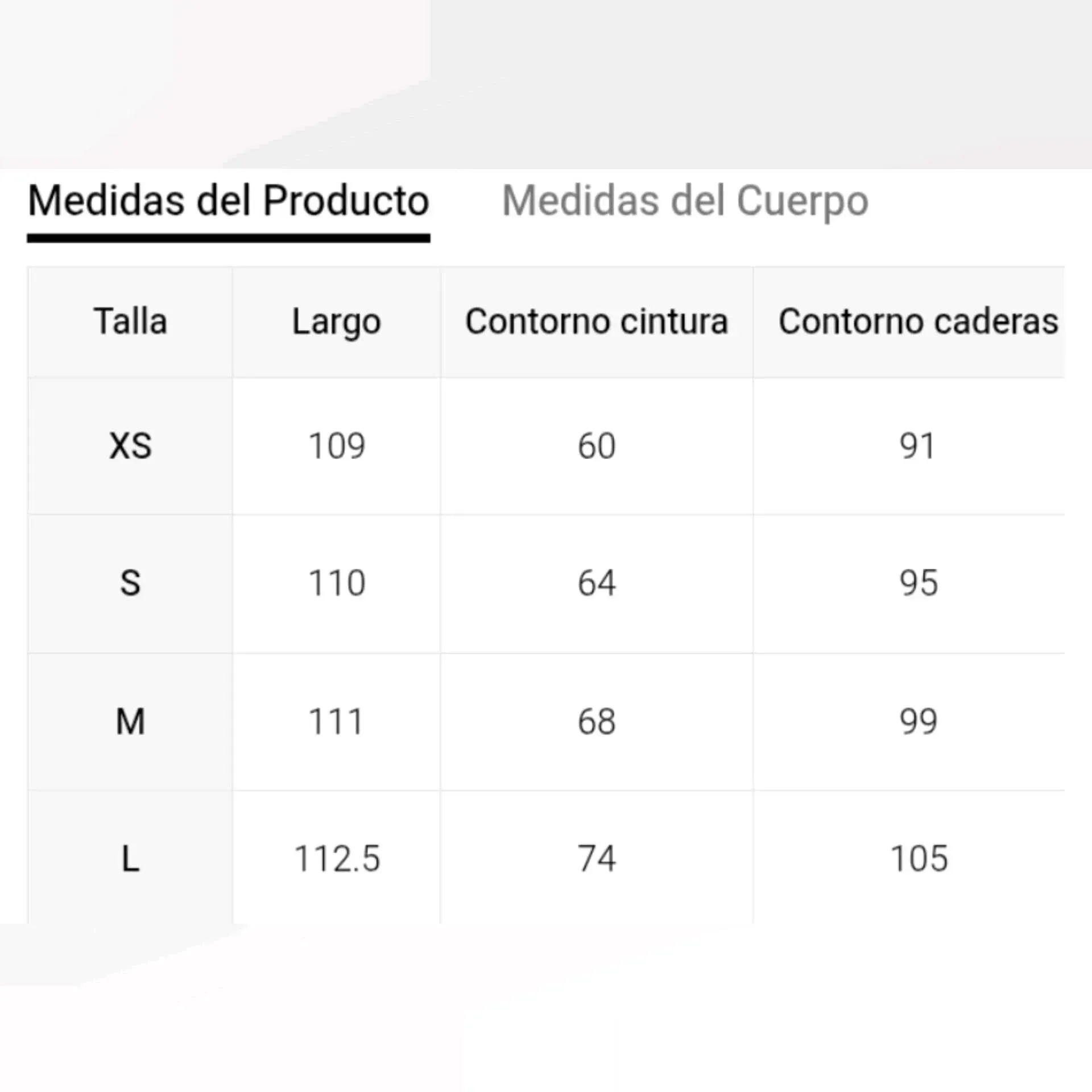Screen dimensions: 1092x1092
Task: Select the L size row label
Action: click(130, 859)
